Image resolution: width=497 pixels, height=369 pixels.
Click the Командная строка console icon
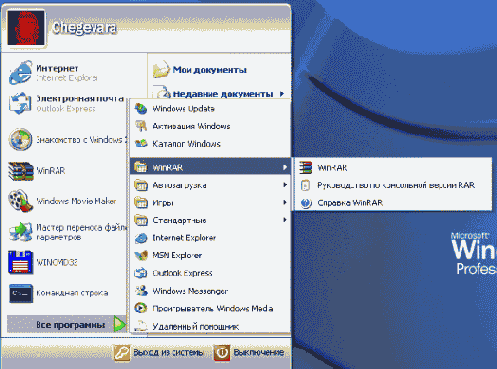pos(21,293)
